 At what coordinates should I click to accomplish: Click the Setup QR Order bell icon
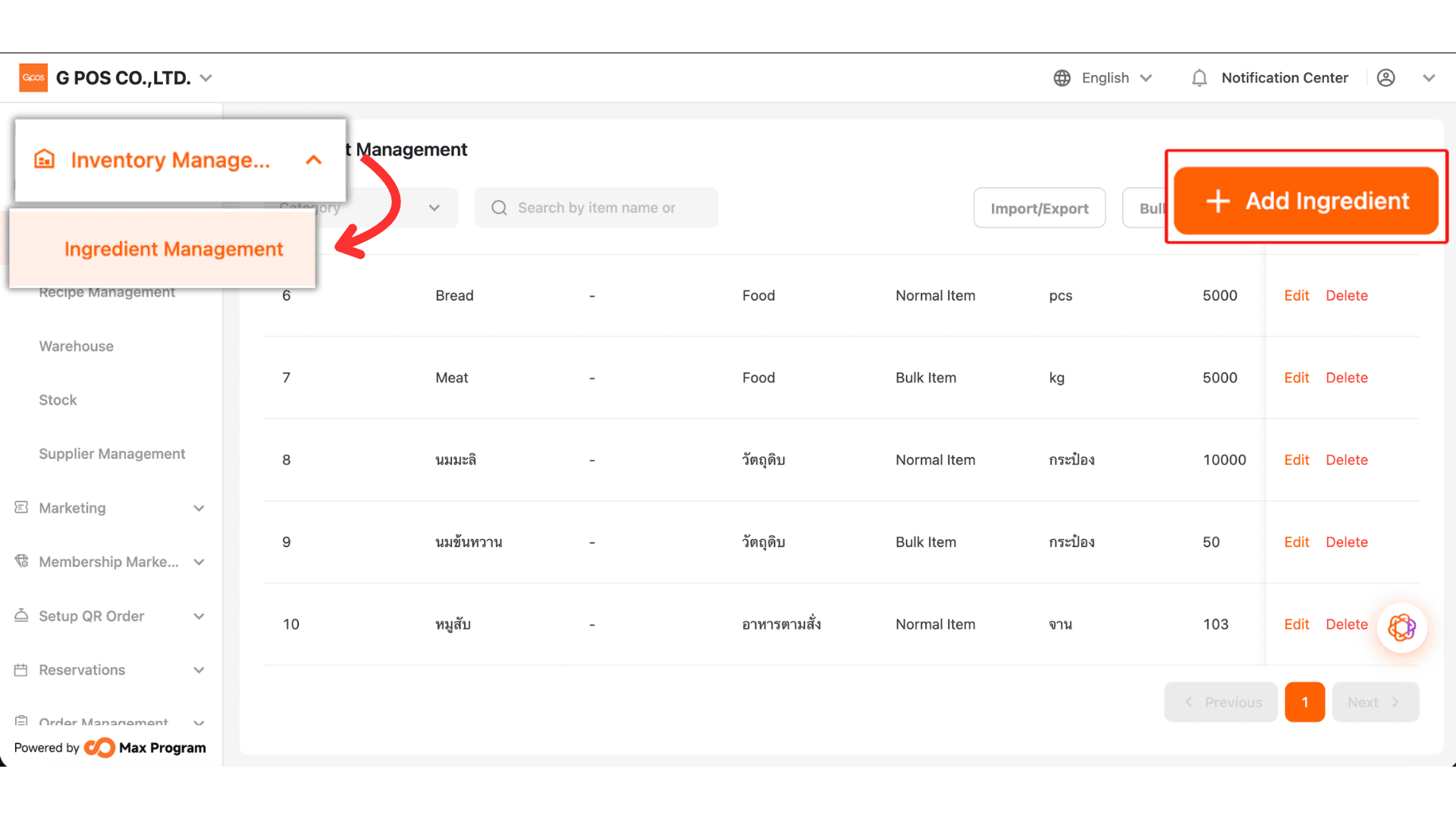(21, 616)
